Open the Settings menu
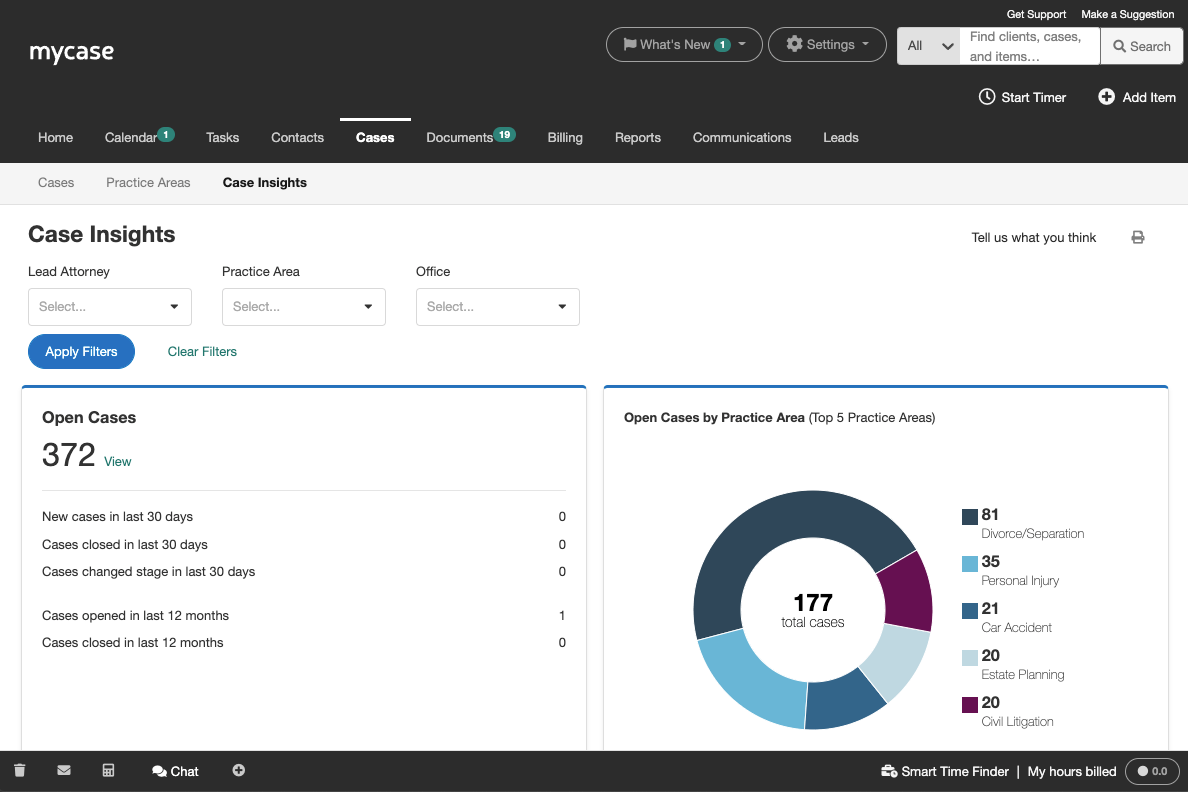Viewport: 1188px width, 792px height. pos(827,45)
